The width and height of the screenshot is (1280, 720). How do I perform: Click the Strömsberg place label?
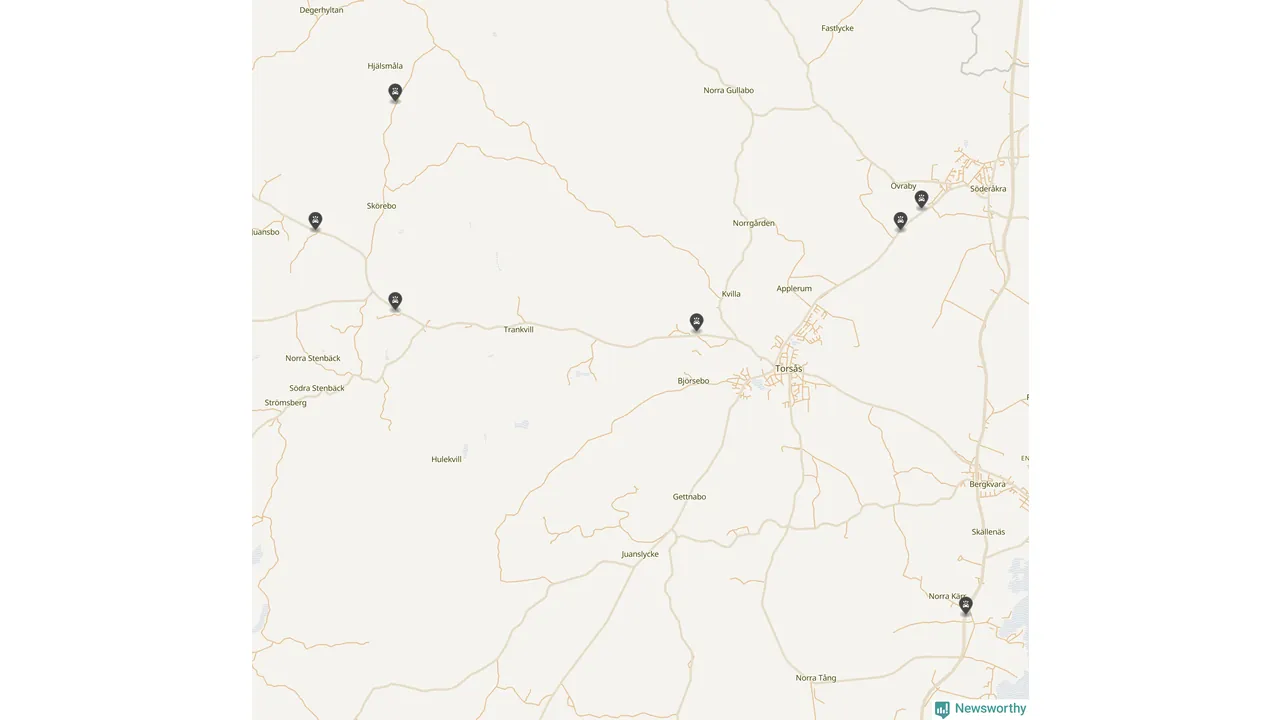click(285, 402)
